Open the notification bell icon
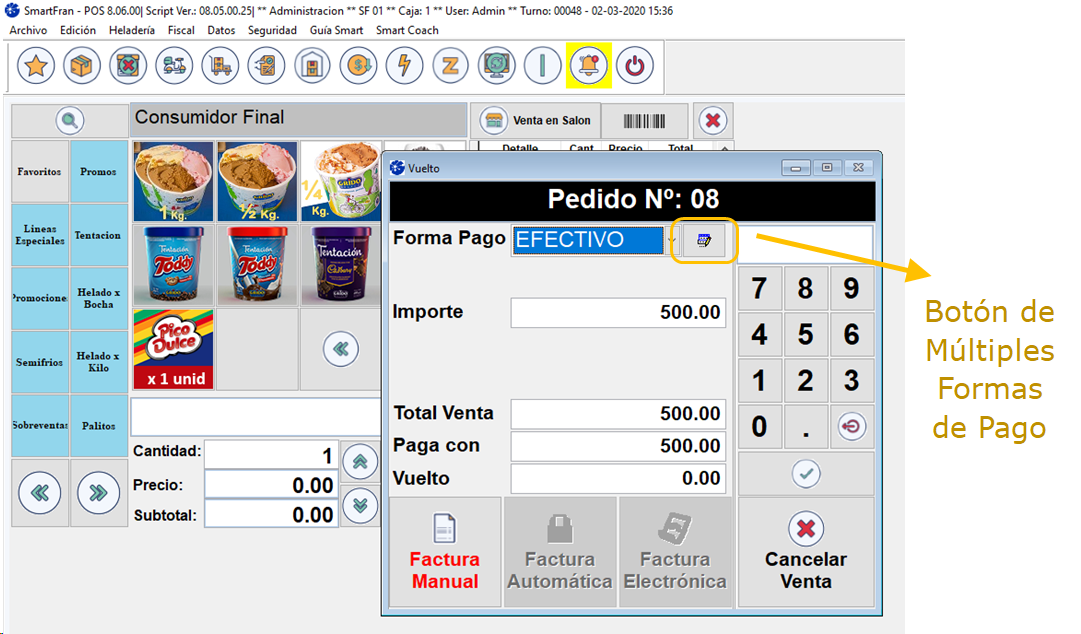Image resolution: width=1081 pixels, height=634 pixels. pyautogui.click(x=588, y=67)
